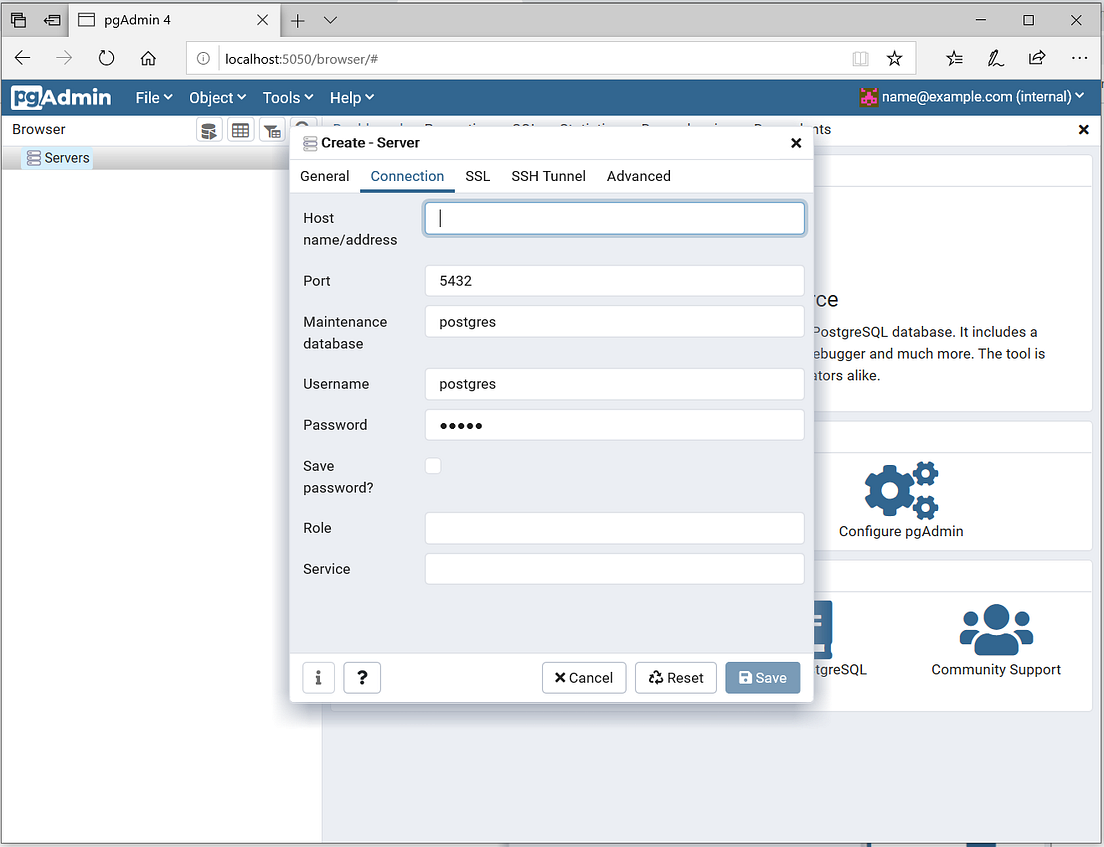1104x847 pixels.
Task: Click the Filtered Rows icon
Action: pyautogui.click(x=272, y=130)
